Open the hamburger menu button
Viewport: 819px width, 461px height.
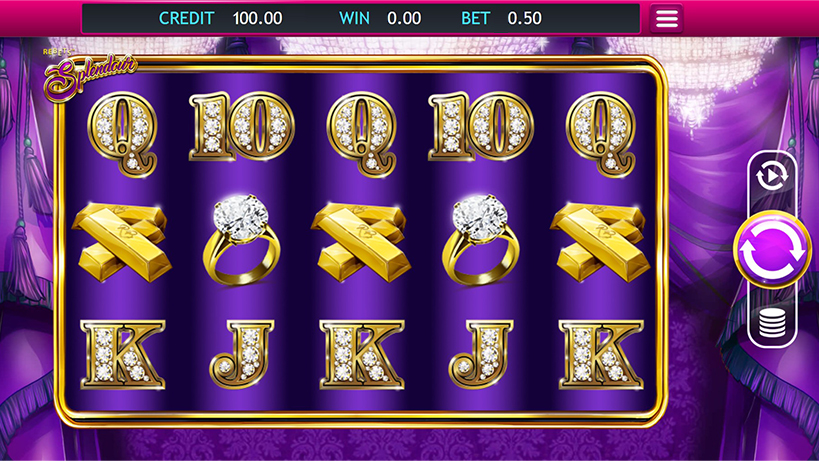(x=666, y=19)
